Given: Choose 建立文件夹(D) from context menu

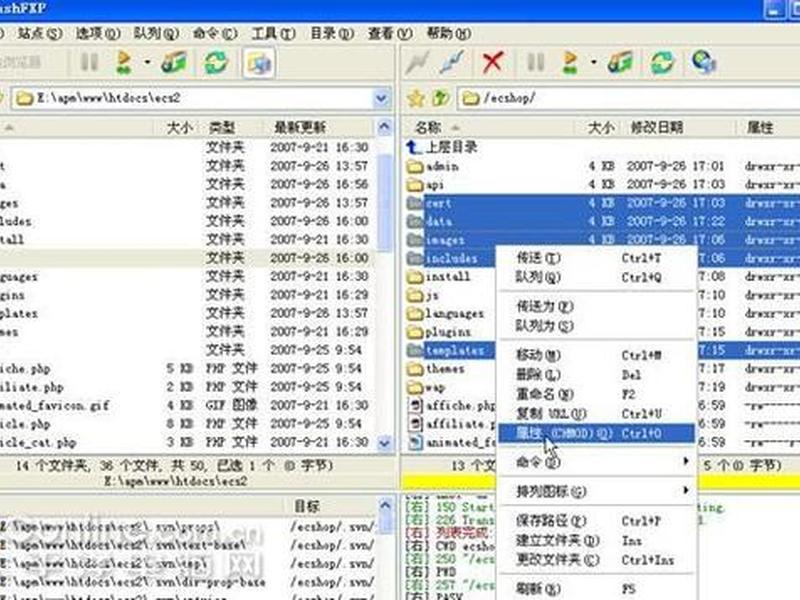Looking at the screenshot, I should [x=596, y=540].
